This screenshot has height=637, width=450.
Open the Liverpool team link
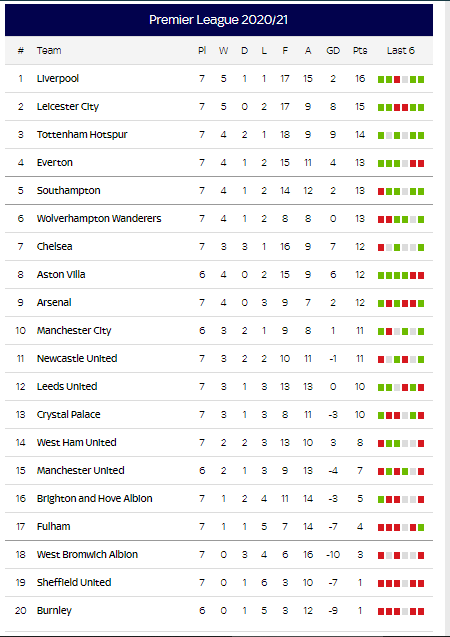coord(58,78)
